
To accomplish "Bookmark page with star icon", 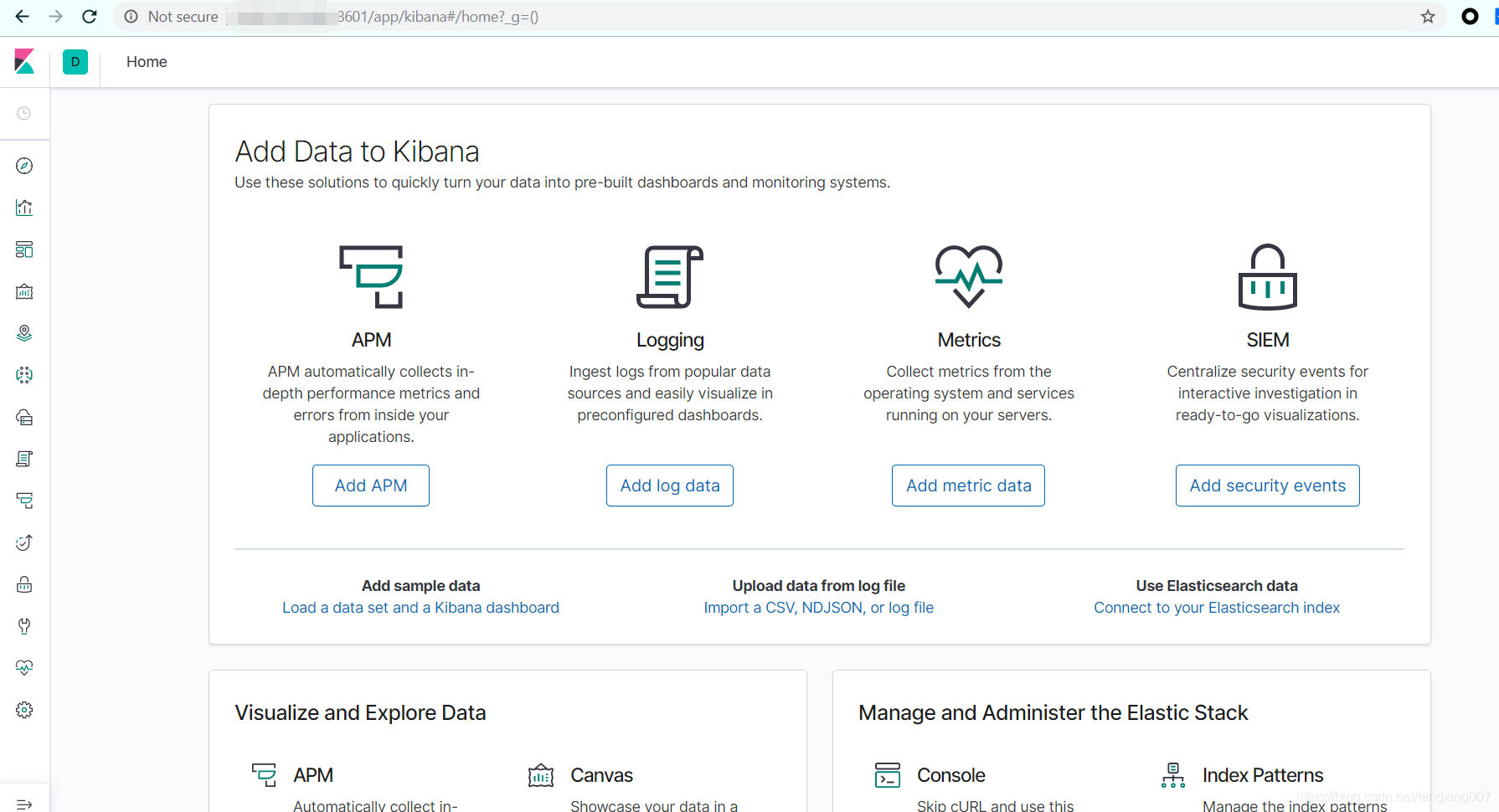I will click(1428, 17).
